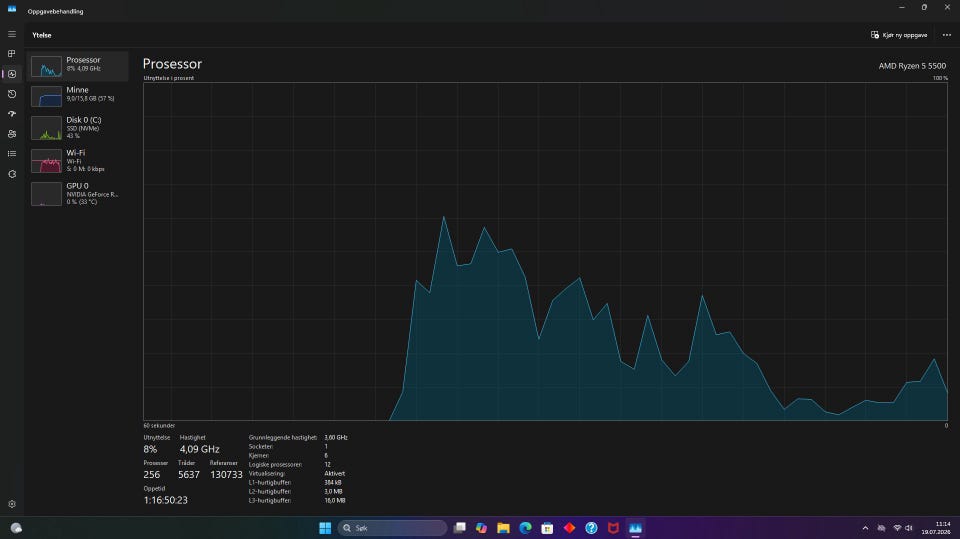This screenshot has width=960, height=539.
Task: Open McAfee from the taskbar
Action: [x=613, y=528]
